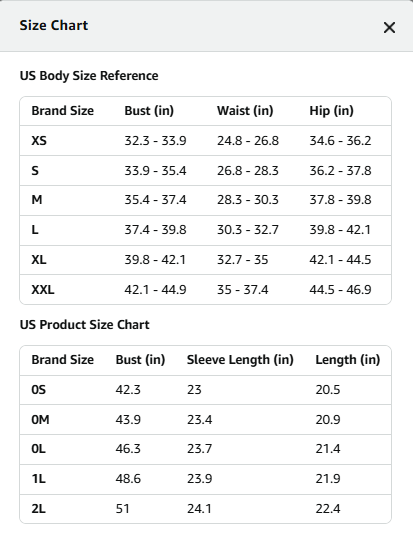Click the XL hip value 42.1 - 44.5
This screenshot has width=413, height=557.
coord(340,260)
